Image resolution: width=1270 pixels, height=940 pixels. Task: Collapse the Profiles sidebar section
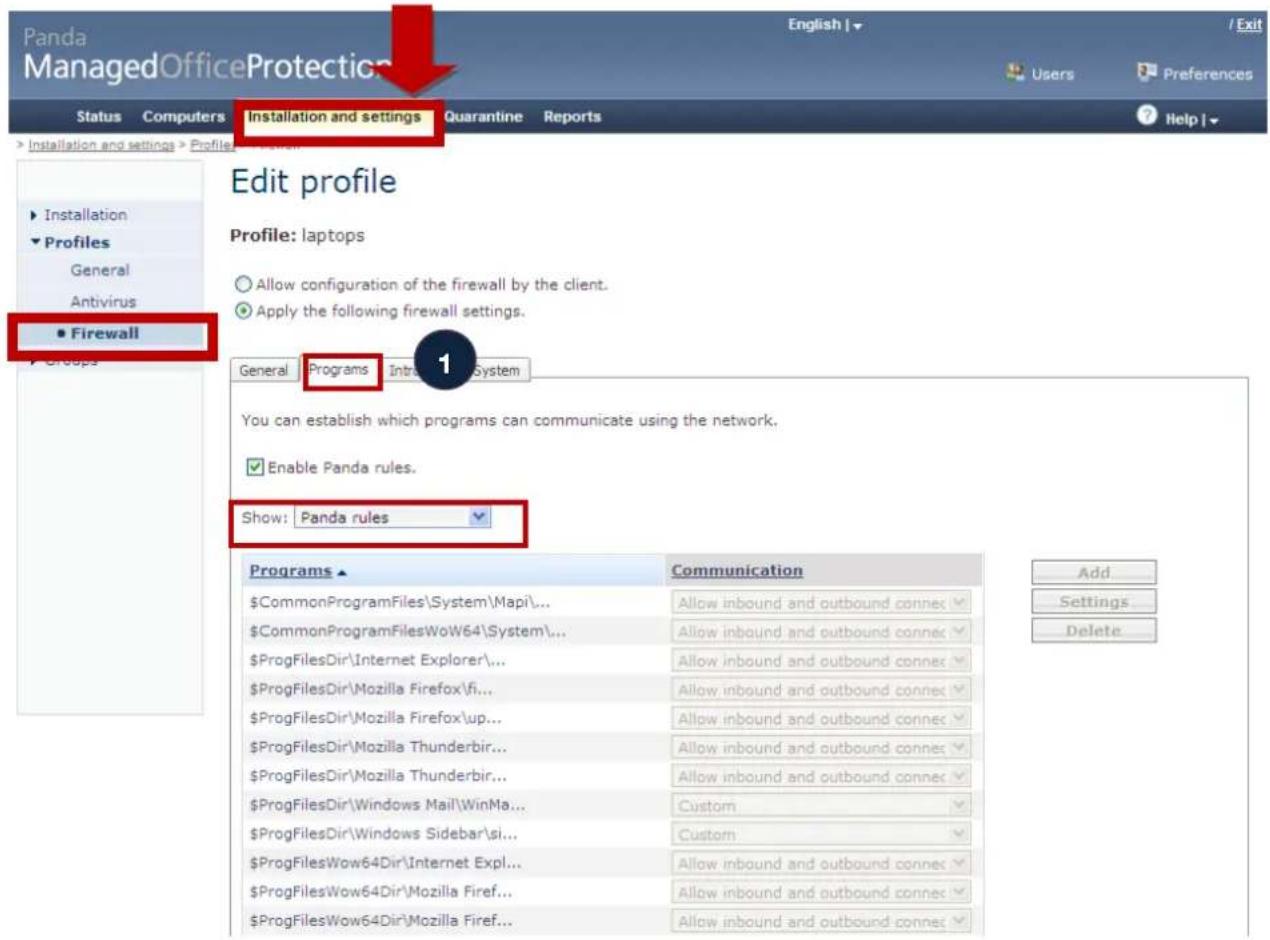[70, 242]
